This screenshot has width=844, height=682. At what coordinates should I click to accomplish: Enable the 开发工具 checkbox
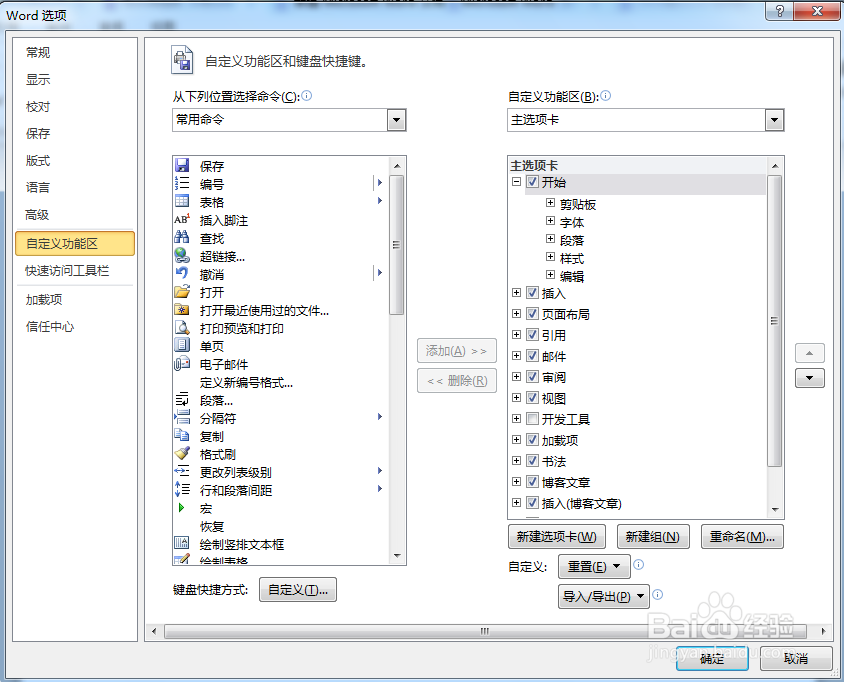click(x=532, y=419)
